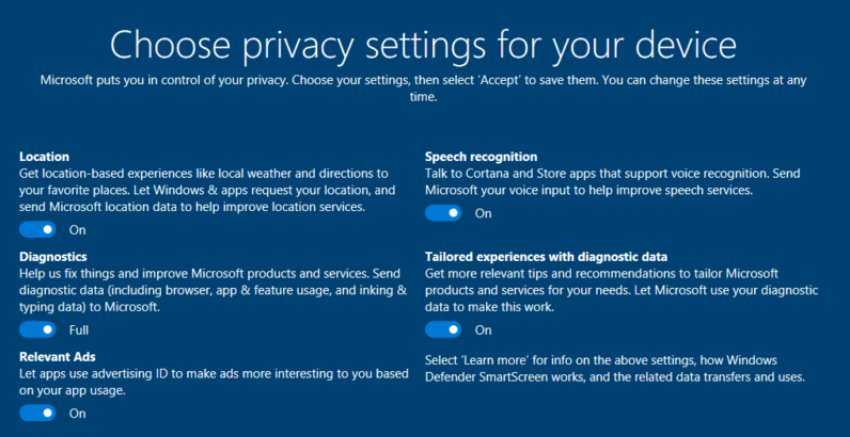Select the Location heading
This screenshot has height=437, width=850.
click(44, 157)
